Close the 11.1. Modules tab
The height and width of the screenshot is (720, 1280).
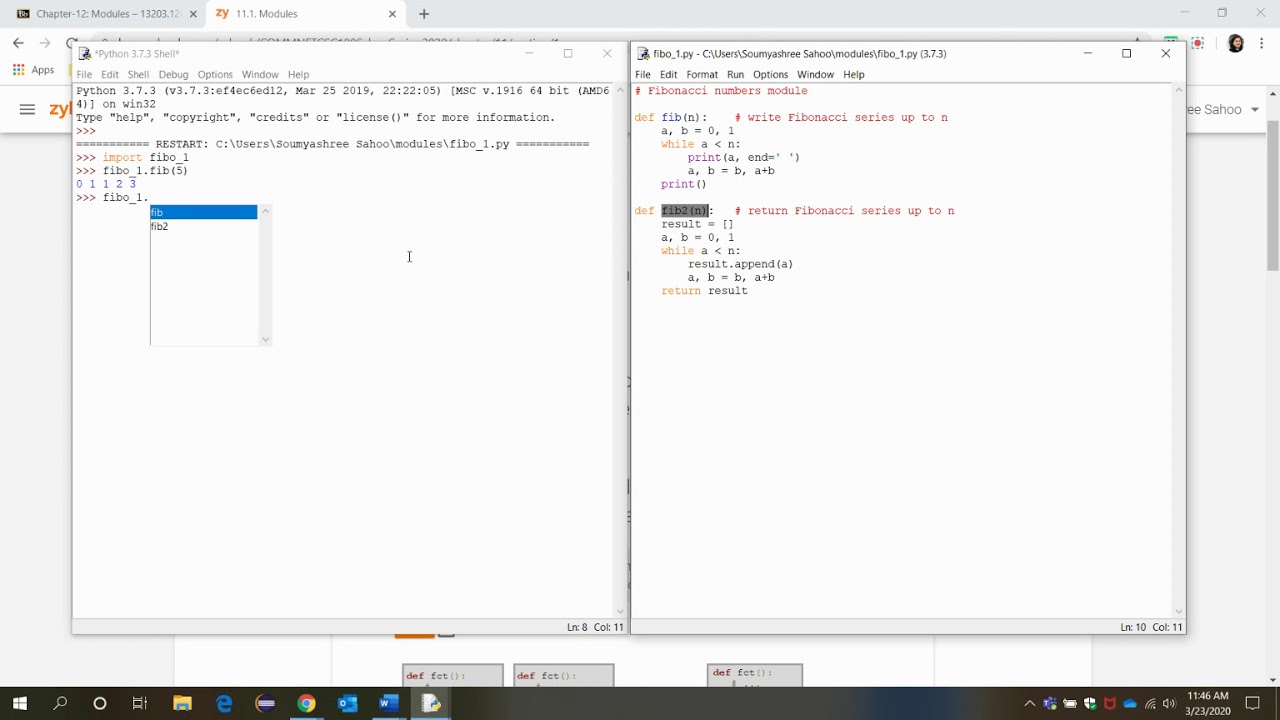pos(392,14)
